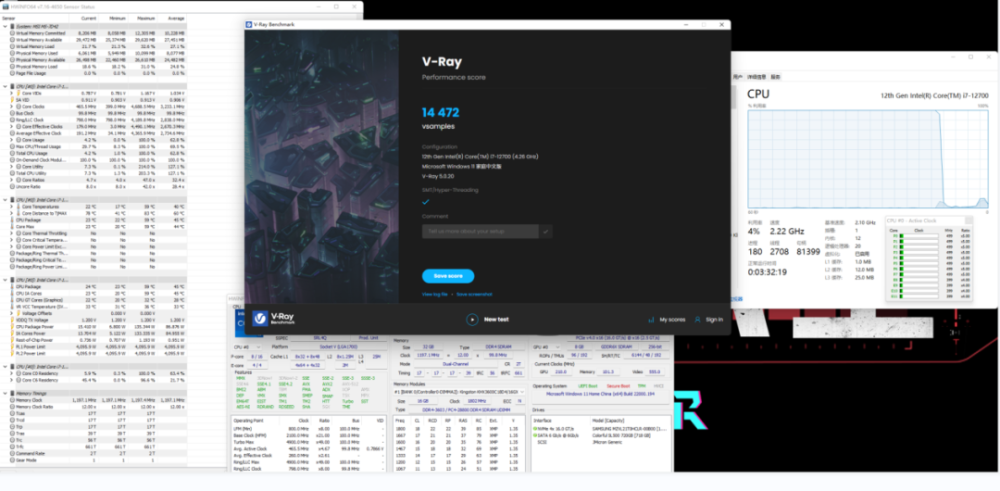Open My scores chart icon
This screenshot has width=1000, height=491.
coord(650,319)
